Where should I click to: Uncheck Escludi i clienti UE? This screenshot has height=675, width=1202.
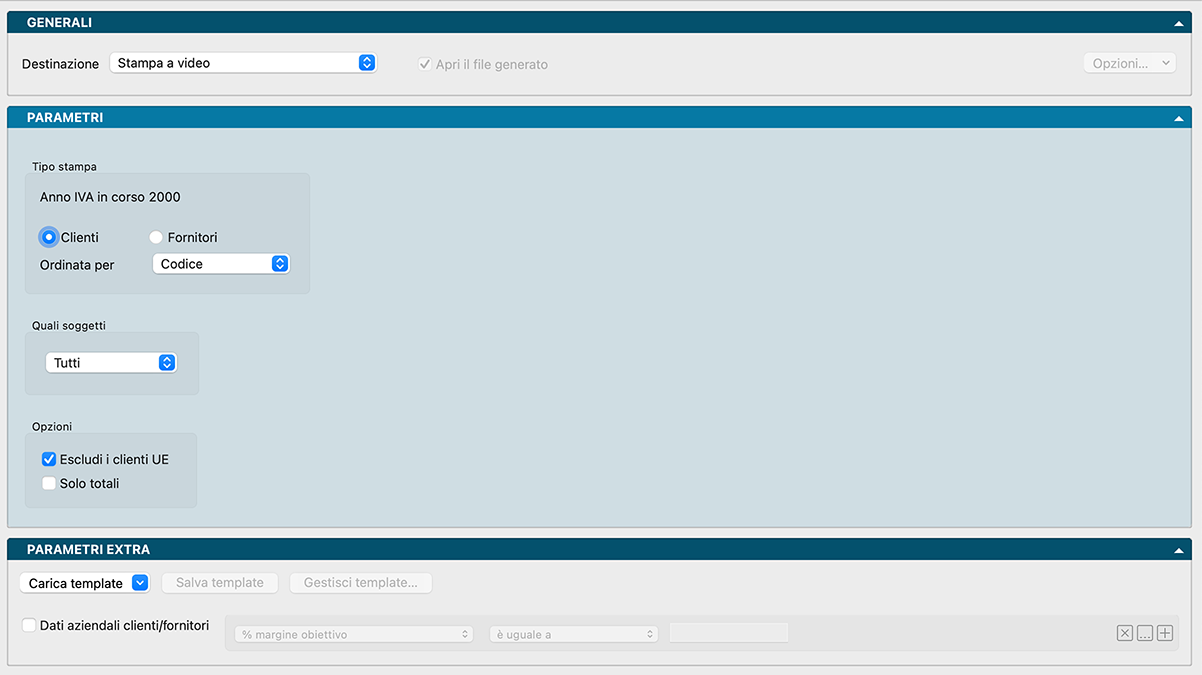click(x=49, y=460)
